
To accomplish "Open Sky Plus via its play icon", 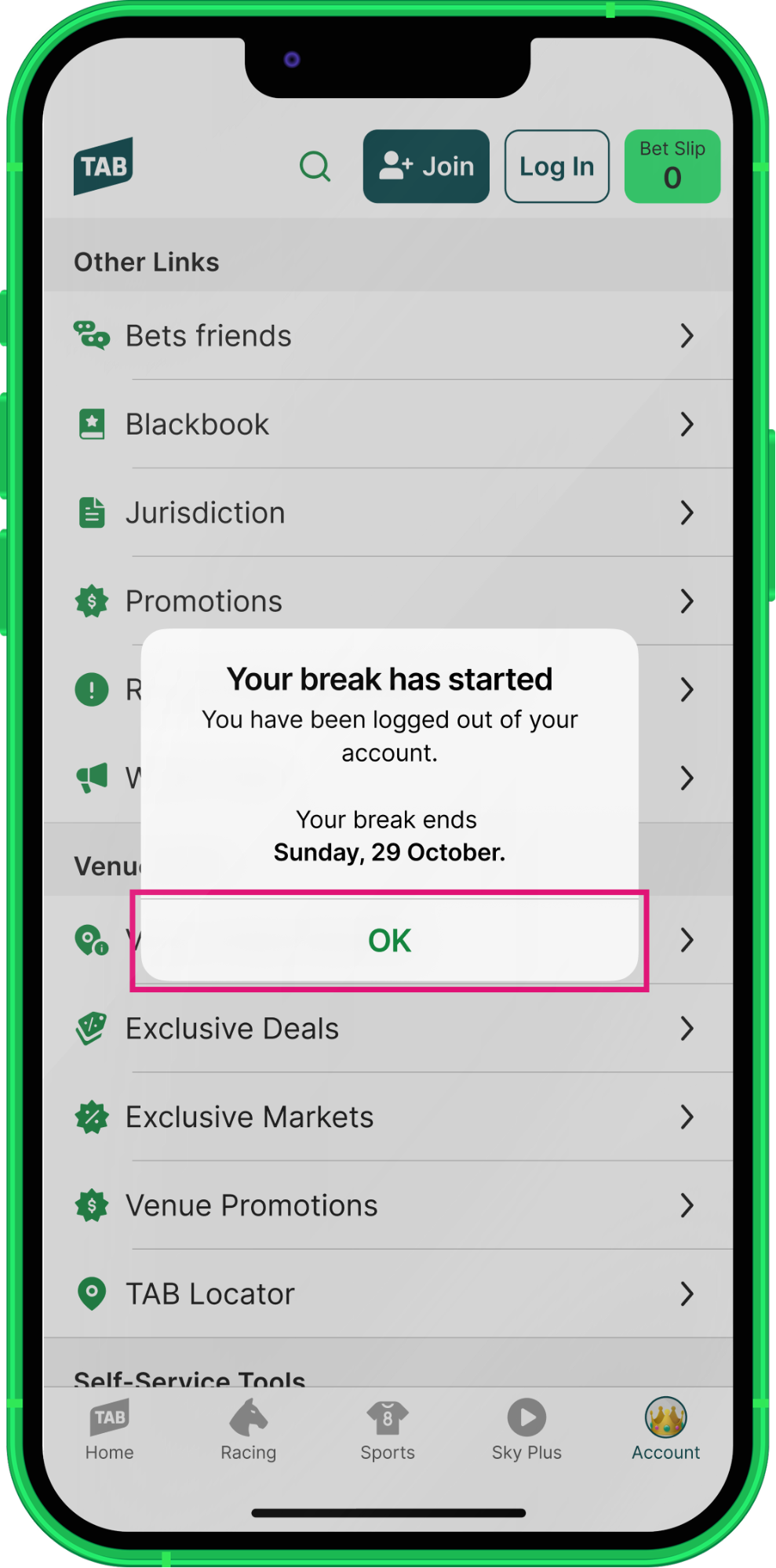I will tap(526, 1418).
